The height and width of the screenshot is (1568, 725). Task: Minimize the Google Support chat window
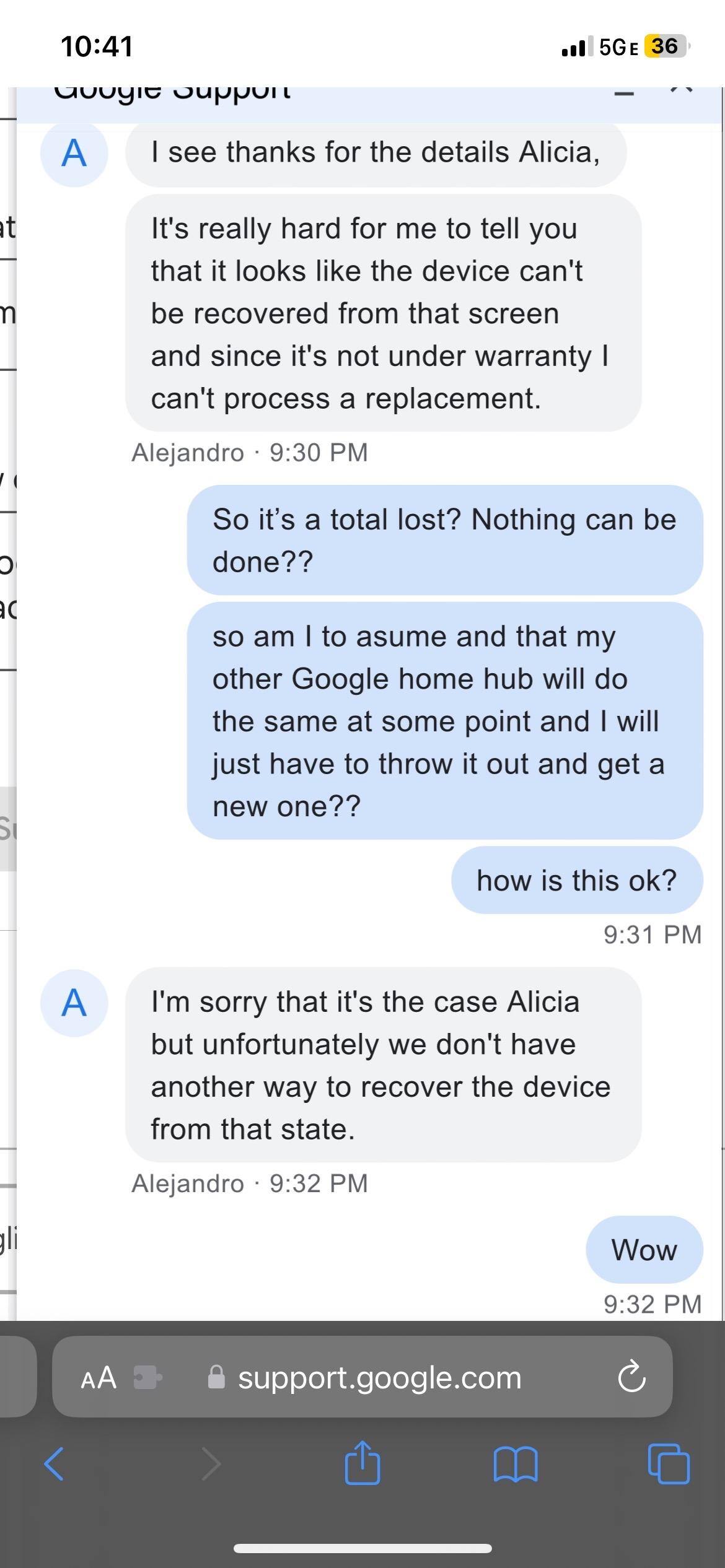point(624,94)
